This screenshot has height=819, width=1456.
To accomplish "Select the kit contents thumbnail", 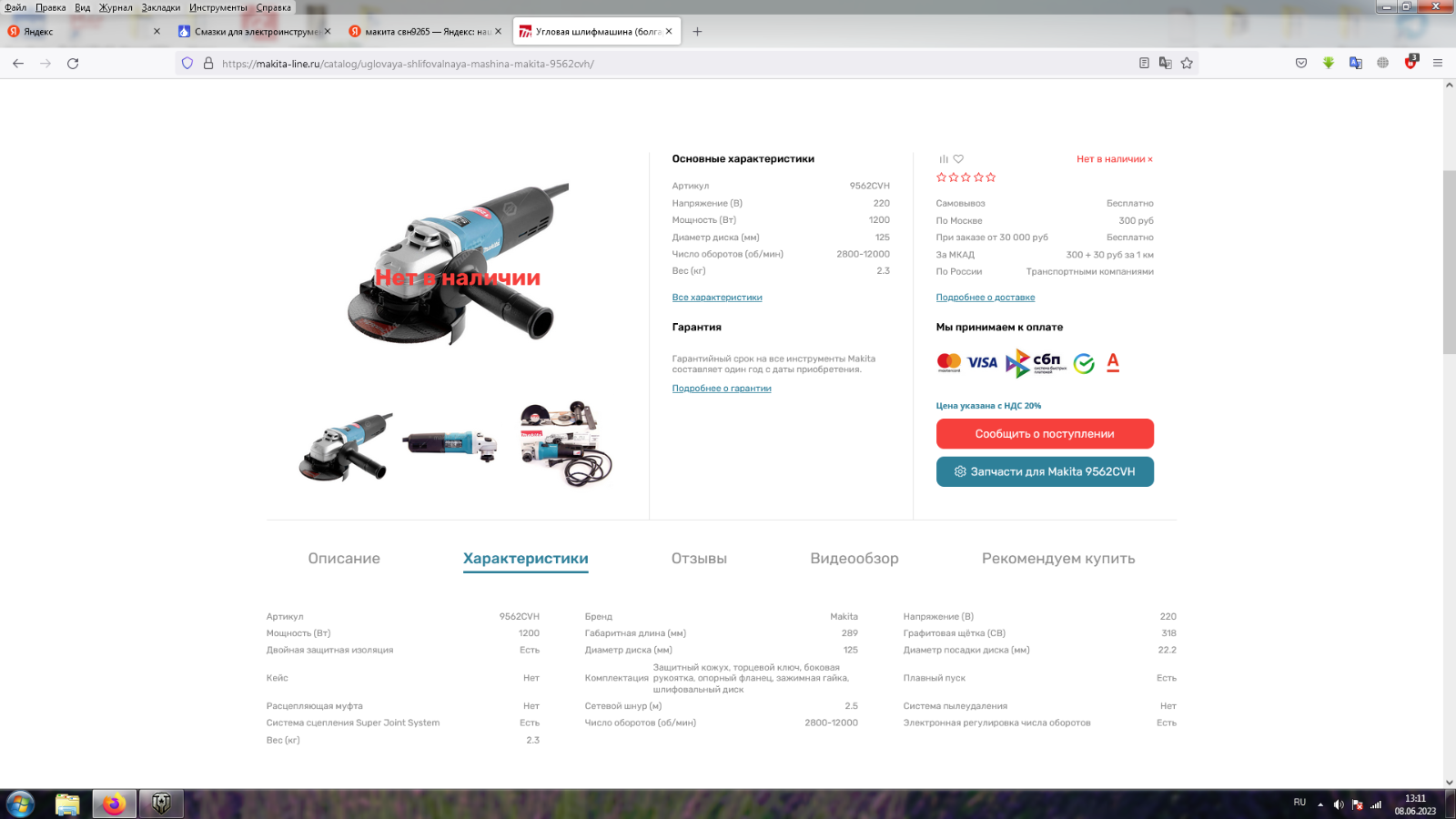I will [566, 443].
